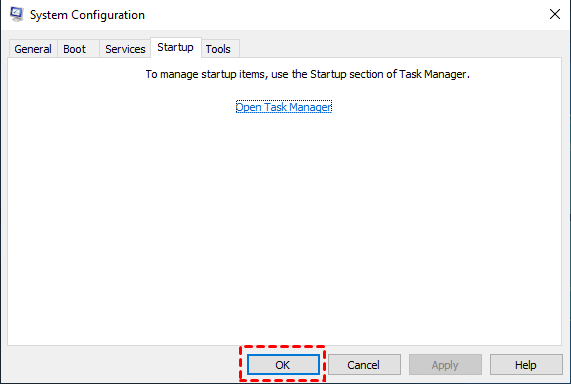The height and width of the screenshot is (384, 571).
Task: Click the greyed-out Apply button
Action: (445, 364)
